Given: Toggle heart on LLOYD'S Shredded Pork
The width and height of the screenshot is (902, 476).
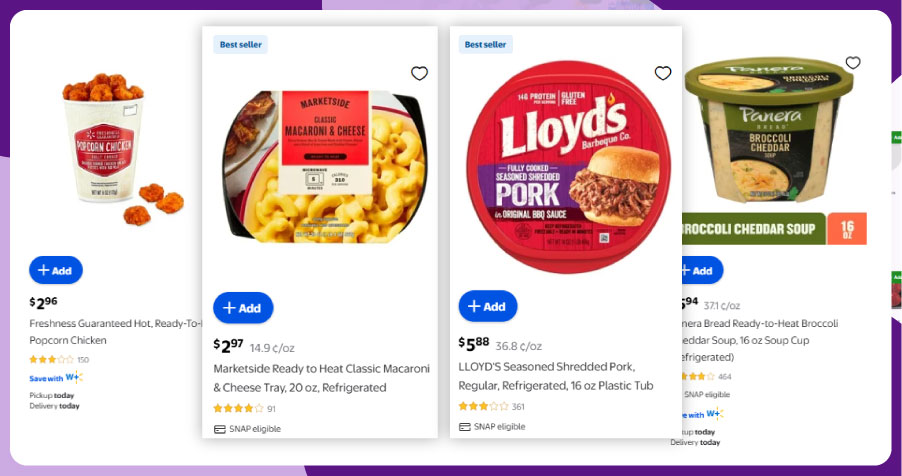Looking at the screenshot, I should 663,73.
